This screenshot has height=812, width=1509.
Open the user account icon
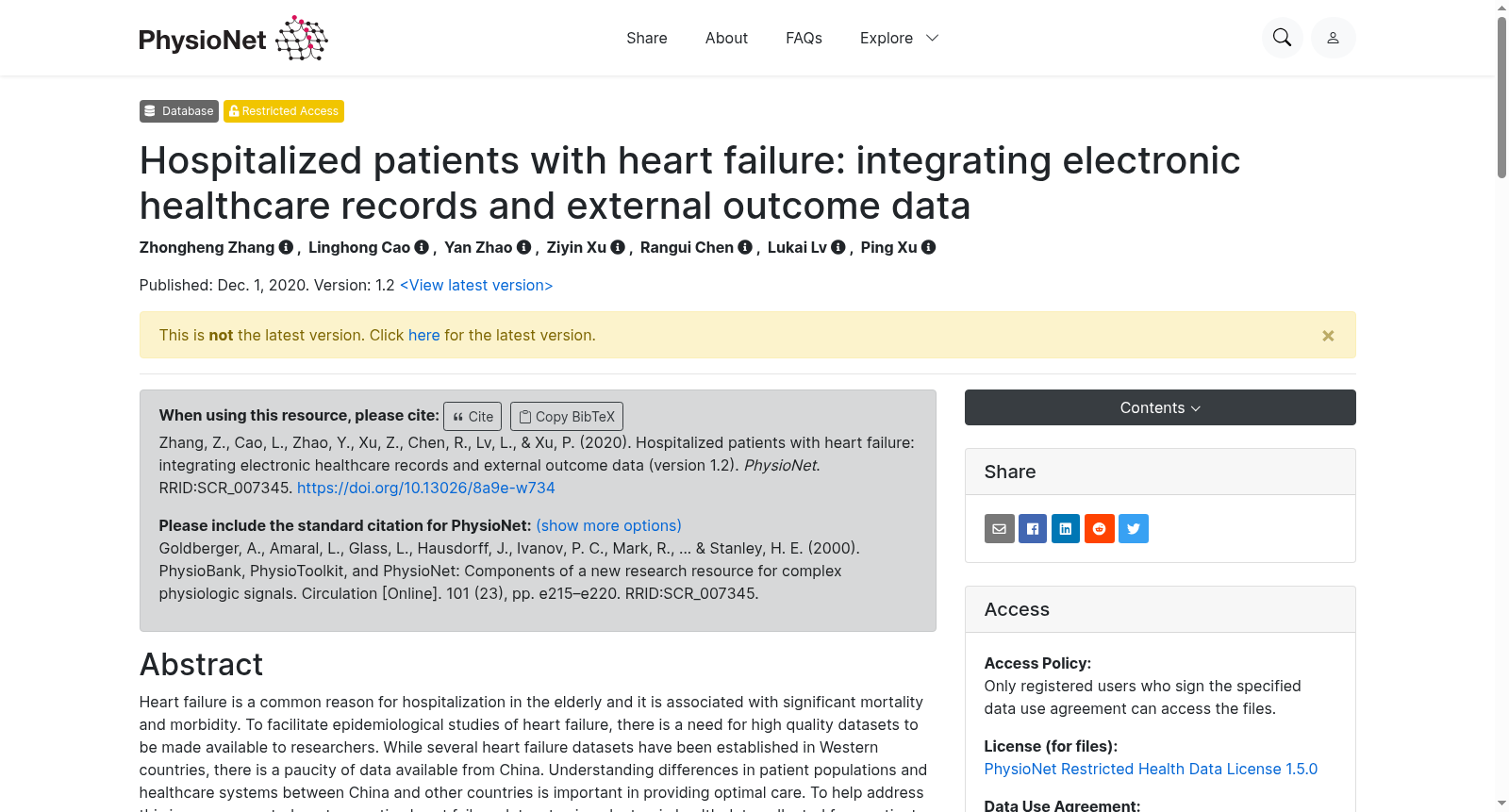click(1333, 38)
